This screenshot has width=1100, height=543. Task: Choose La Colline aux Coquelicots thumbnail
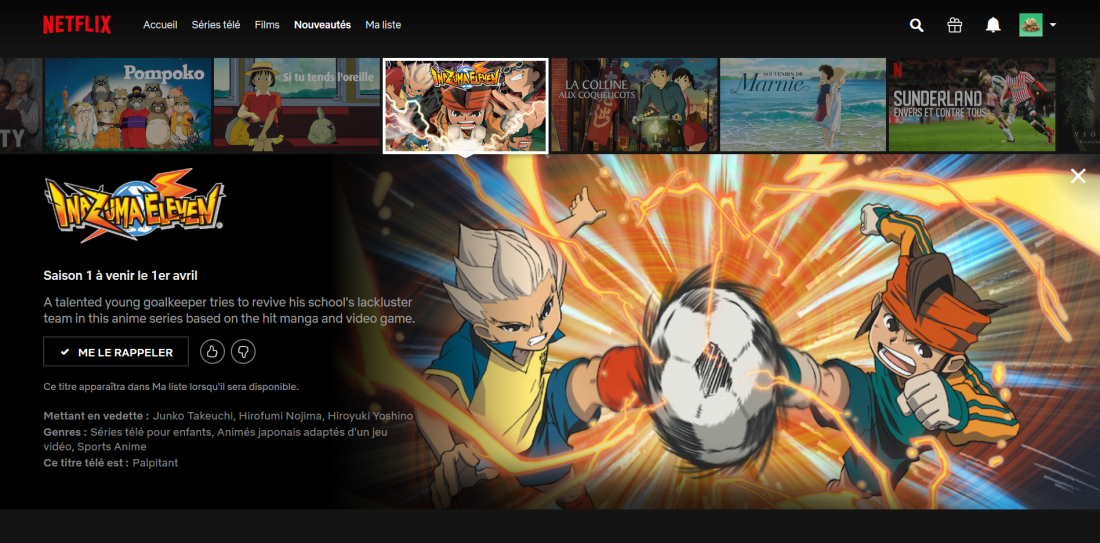pyautogui.click(x=634, y=104)
